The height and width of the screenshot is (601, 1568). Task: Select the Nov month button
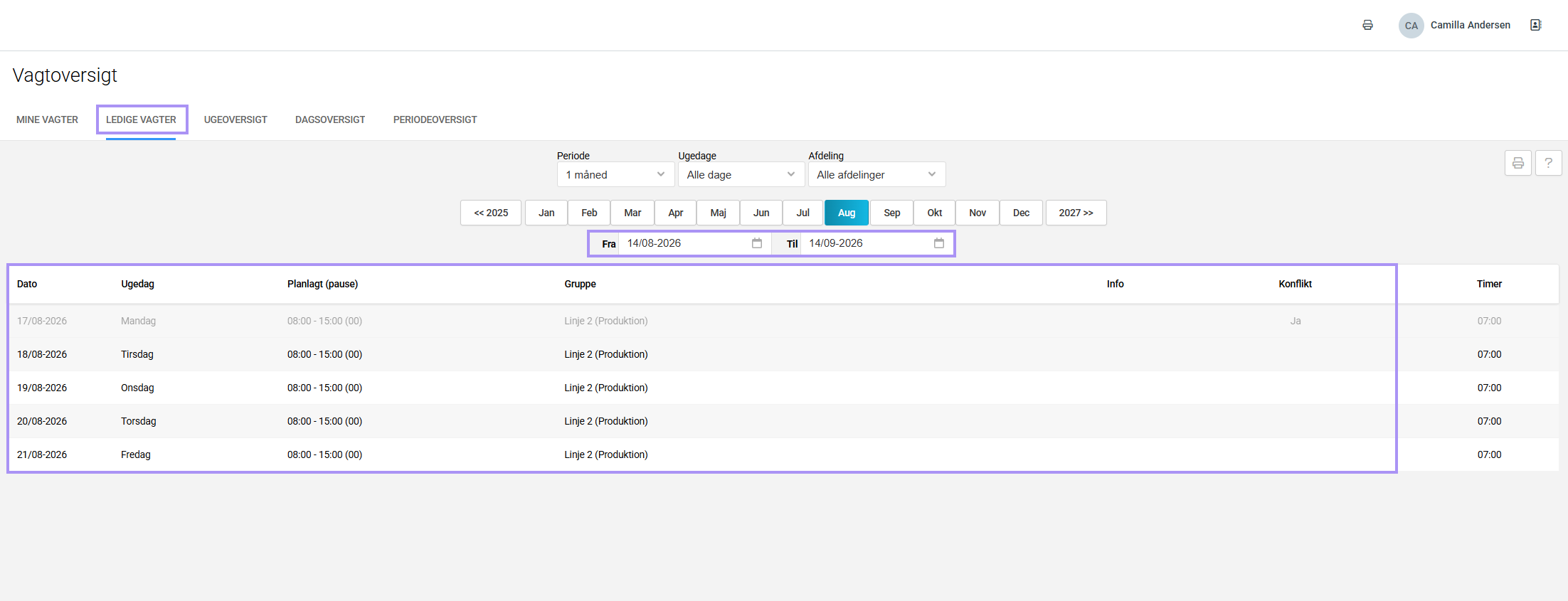point(978,213)
